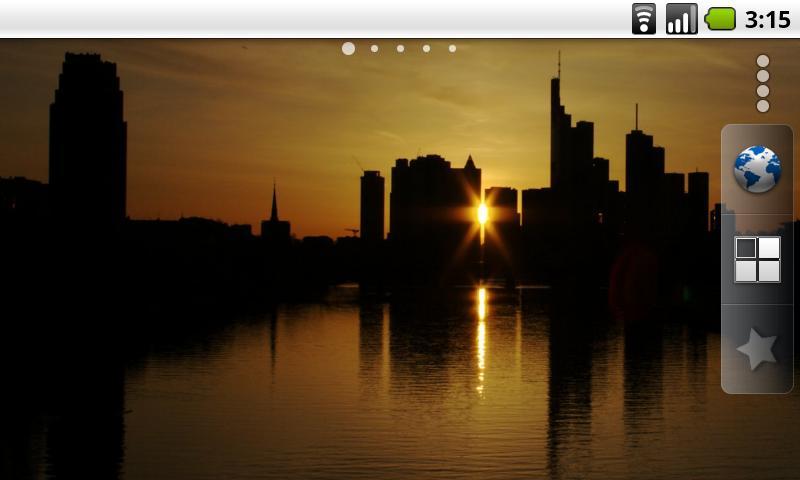Go to the third home page dot

(x=401, y=48)
